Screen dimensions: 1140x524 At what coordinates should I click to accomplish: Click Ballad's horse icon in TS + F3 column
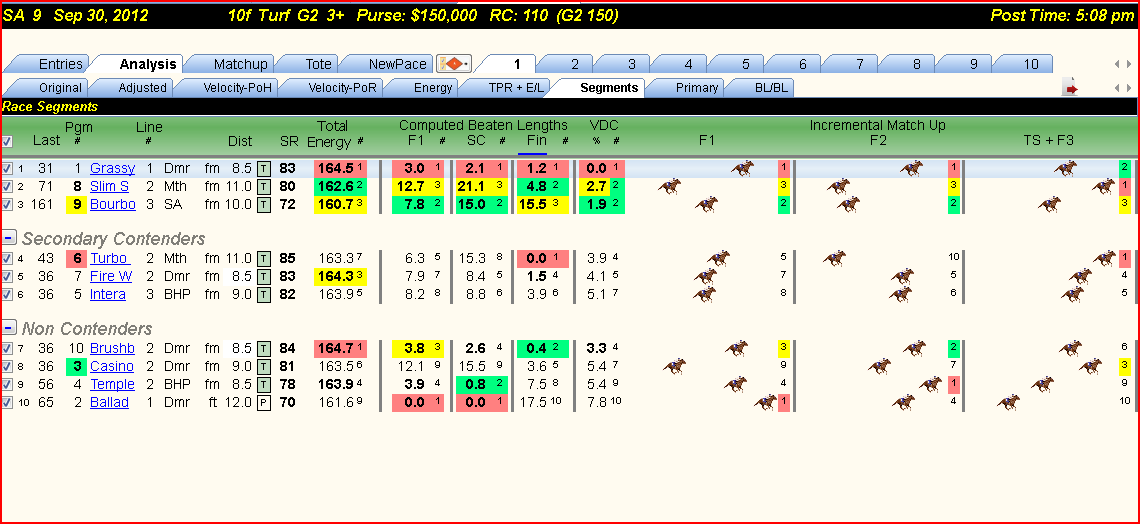[1008, 402]
